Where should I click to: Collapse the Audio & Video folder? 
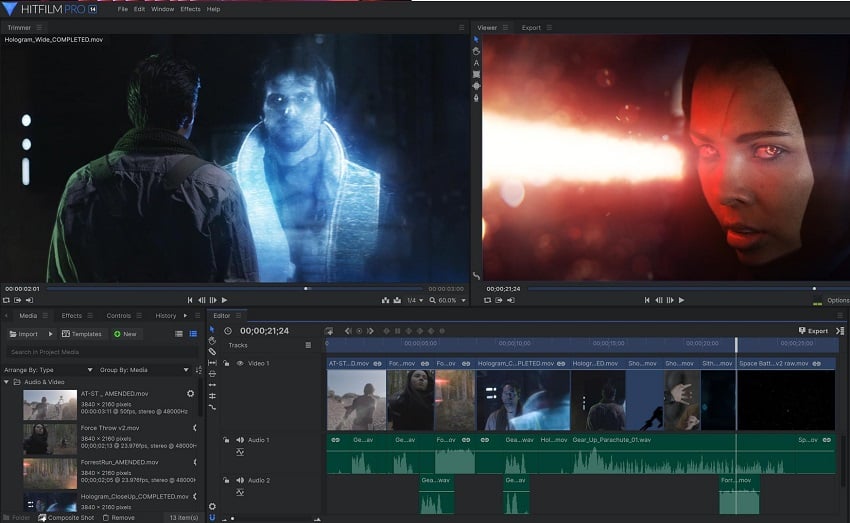(7, 382)
